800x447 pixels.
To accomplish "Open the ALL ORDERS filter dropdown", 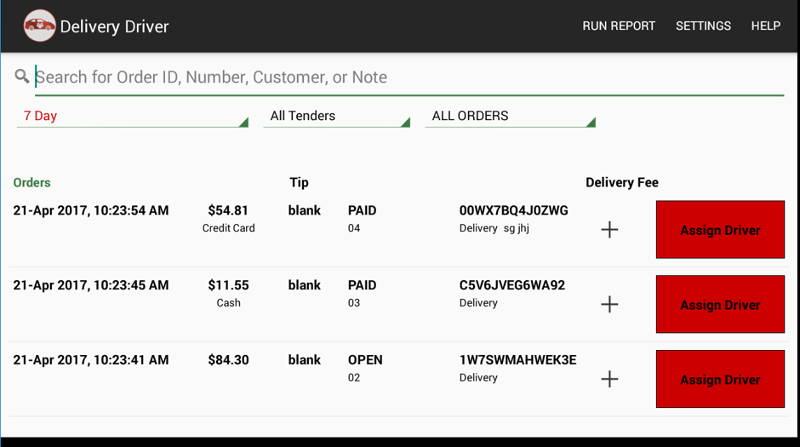I will (x=511, y=116).
